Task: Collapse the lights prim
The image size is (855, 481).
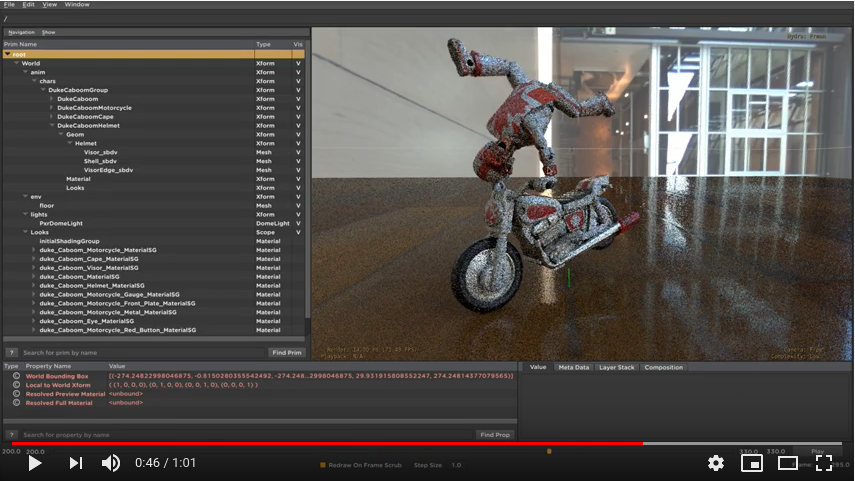Action: tap(25, 214)
